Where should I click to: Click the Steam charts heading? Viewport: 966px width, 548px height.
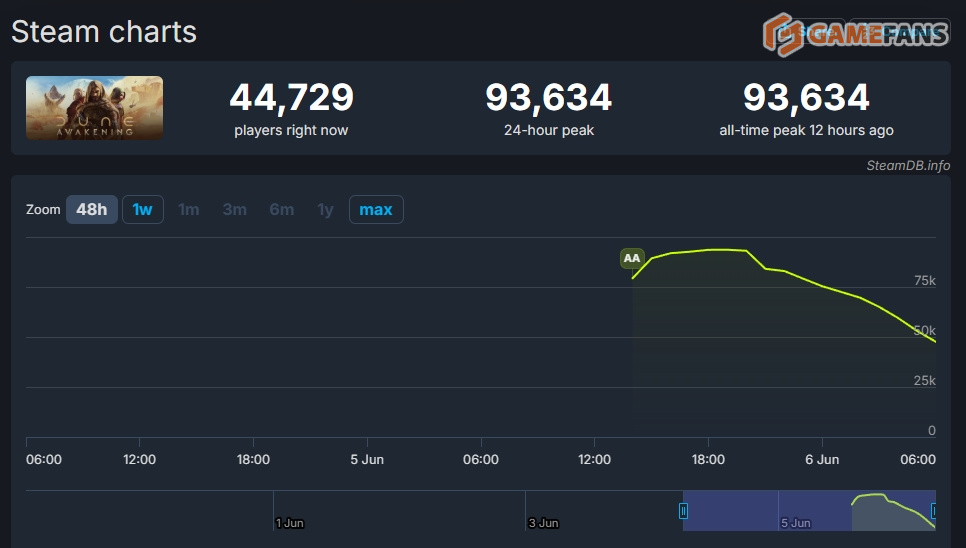[104, 31]
